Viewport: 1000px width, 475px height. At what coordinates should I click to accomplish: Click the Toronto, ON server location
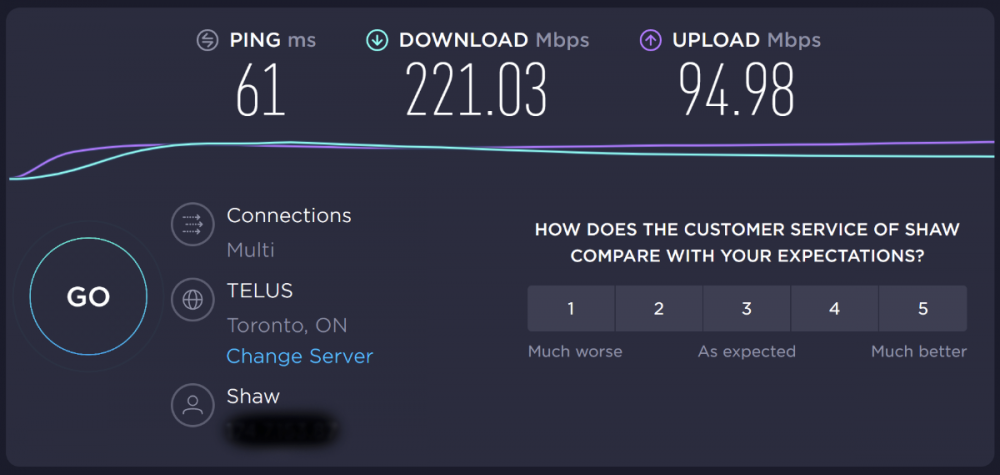[287, 325]
